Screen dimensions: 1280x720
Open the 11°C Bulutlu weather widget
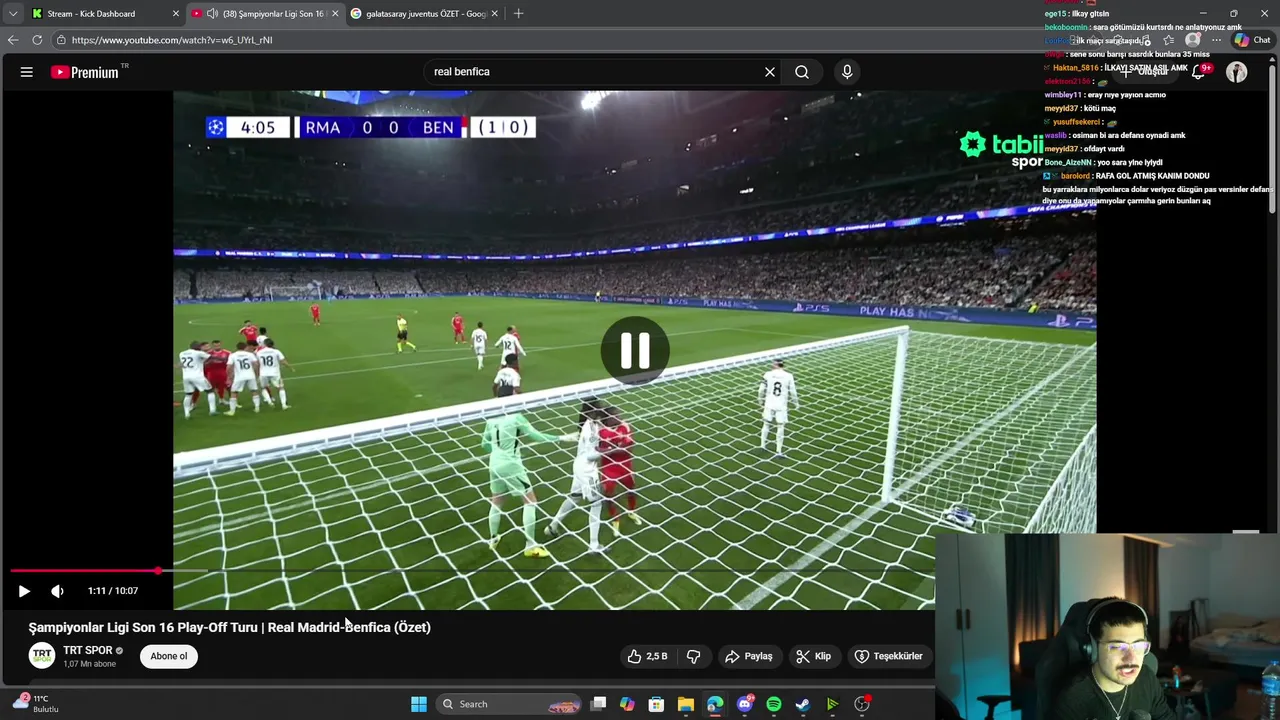click(36, 704)
